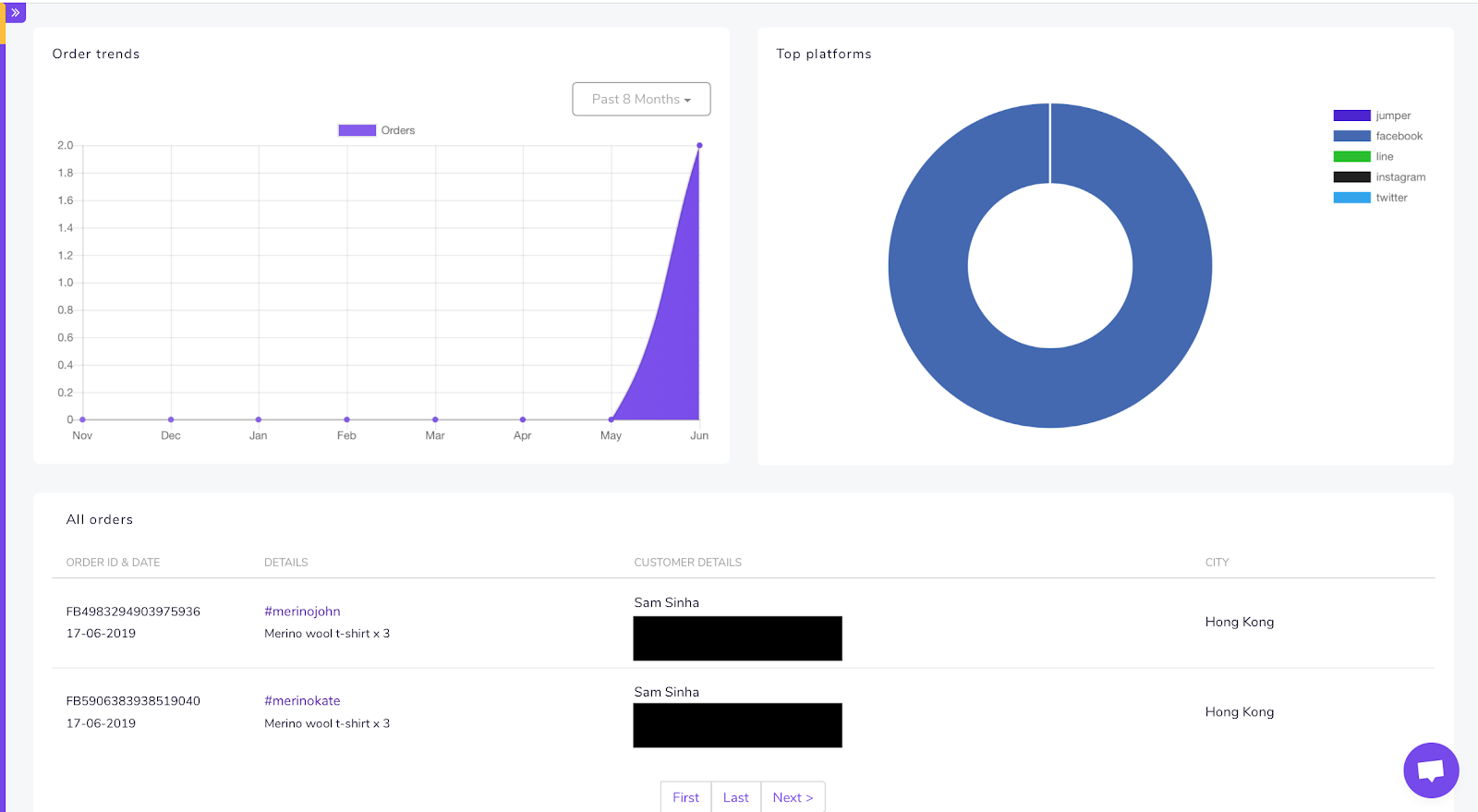
Task: Toggle facebook legend entry
Action: click(1377, 136)
